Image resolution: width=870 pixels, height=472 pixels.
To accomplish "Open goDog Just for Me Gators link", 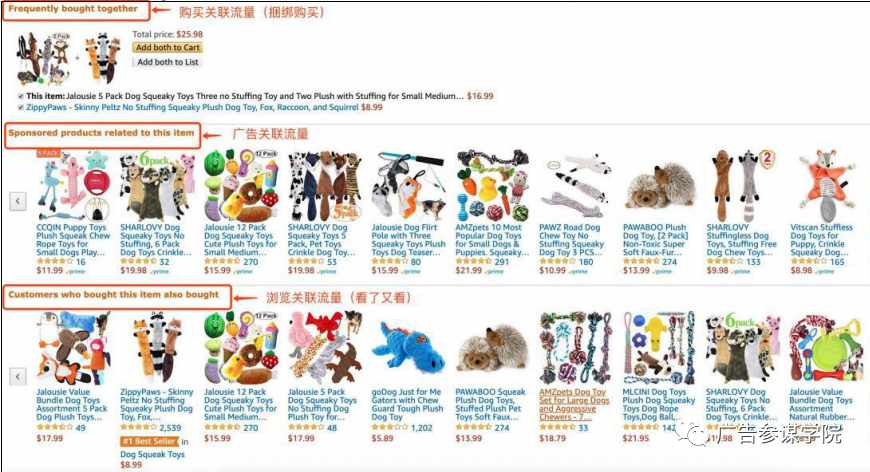I will click(407, 404).
